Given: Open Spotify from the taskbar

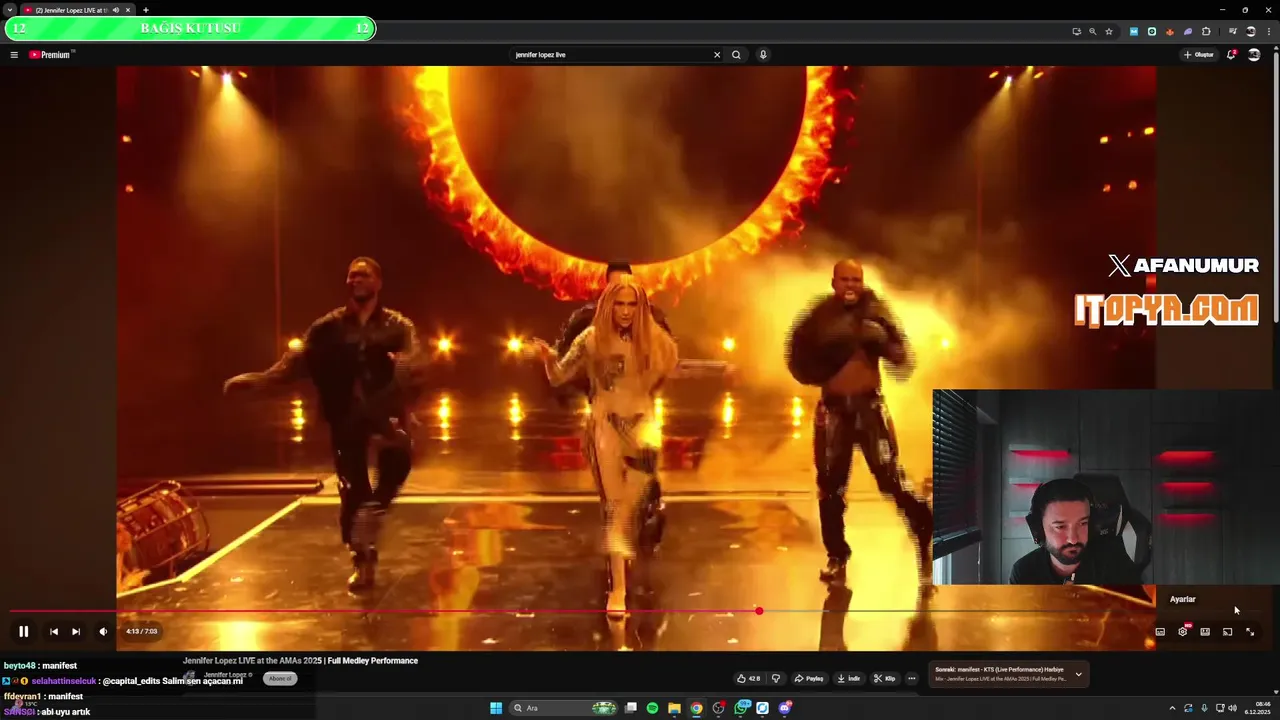Looking at the screenshot, I should (x=652, y=708).
